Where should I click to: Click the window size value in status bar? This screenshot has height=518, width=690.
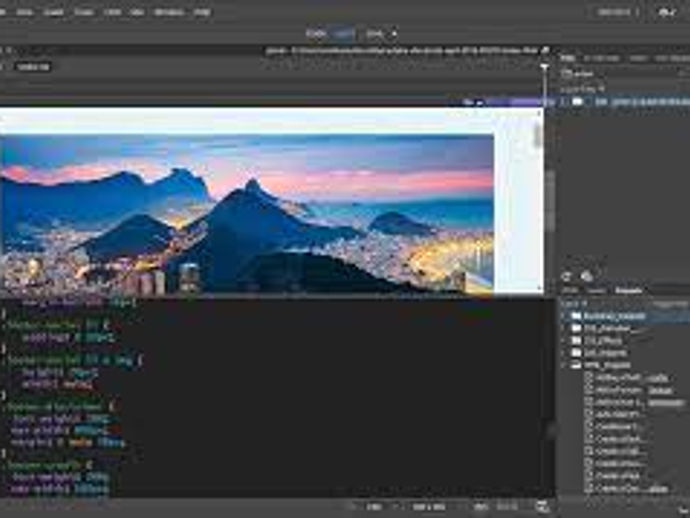coord(429,507)
